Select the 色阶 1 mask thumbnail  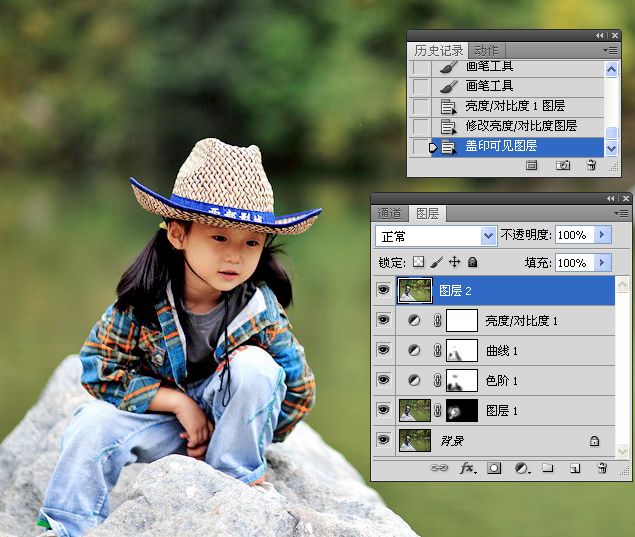pos(462,380)
